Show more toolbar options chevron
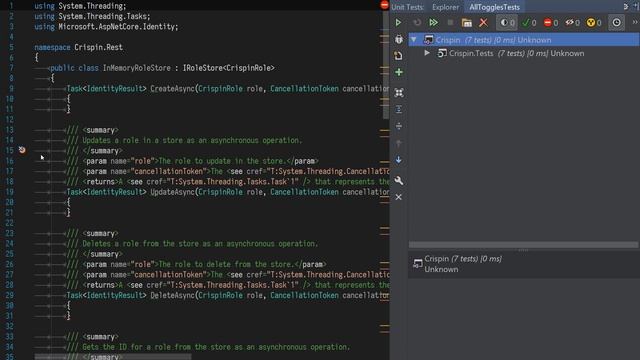 click(x=635, y=22)
